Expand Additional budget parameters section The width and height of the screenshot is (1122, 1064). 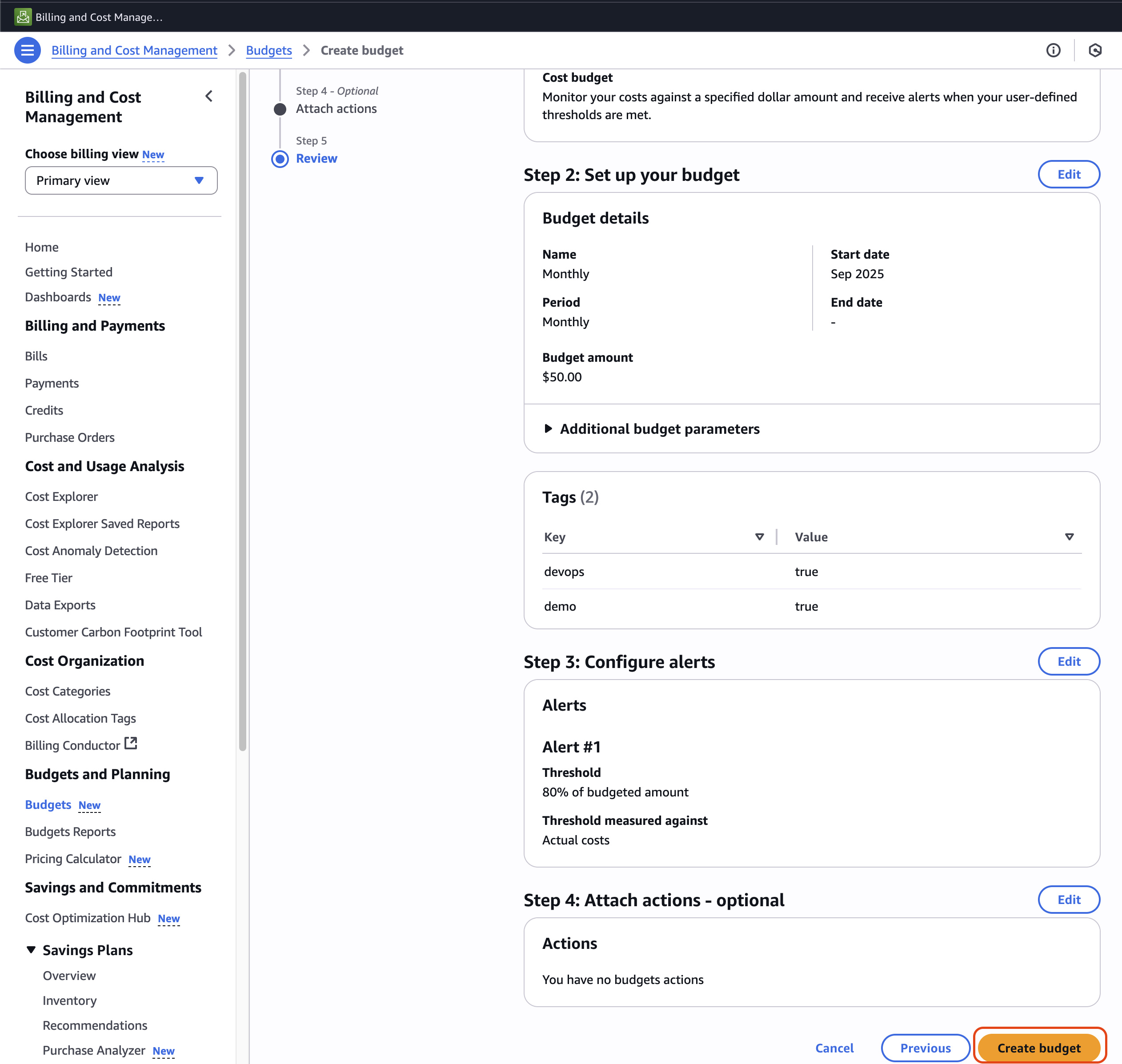coord(548,429)
